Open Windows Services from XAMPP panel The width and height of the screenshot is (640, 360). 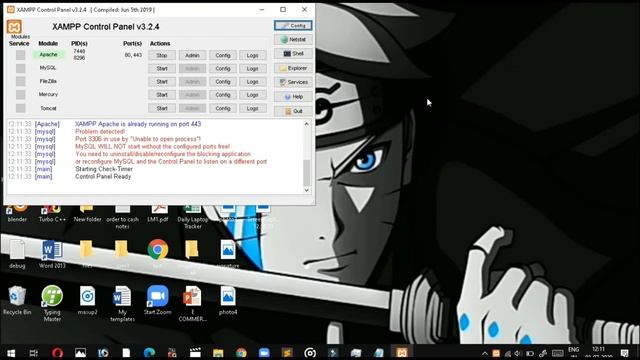click(293, 82)
